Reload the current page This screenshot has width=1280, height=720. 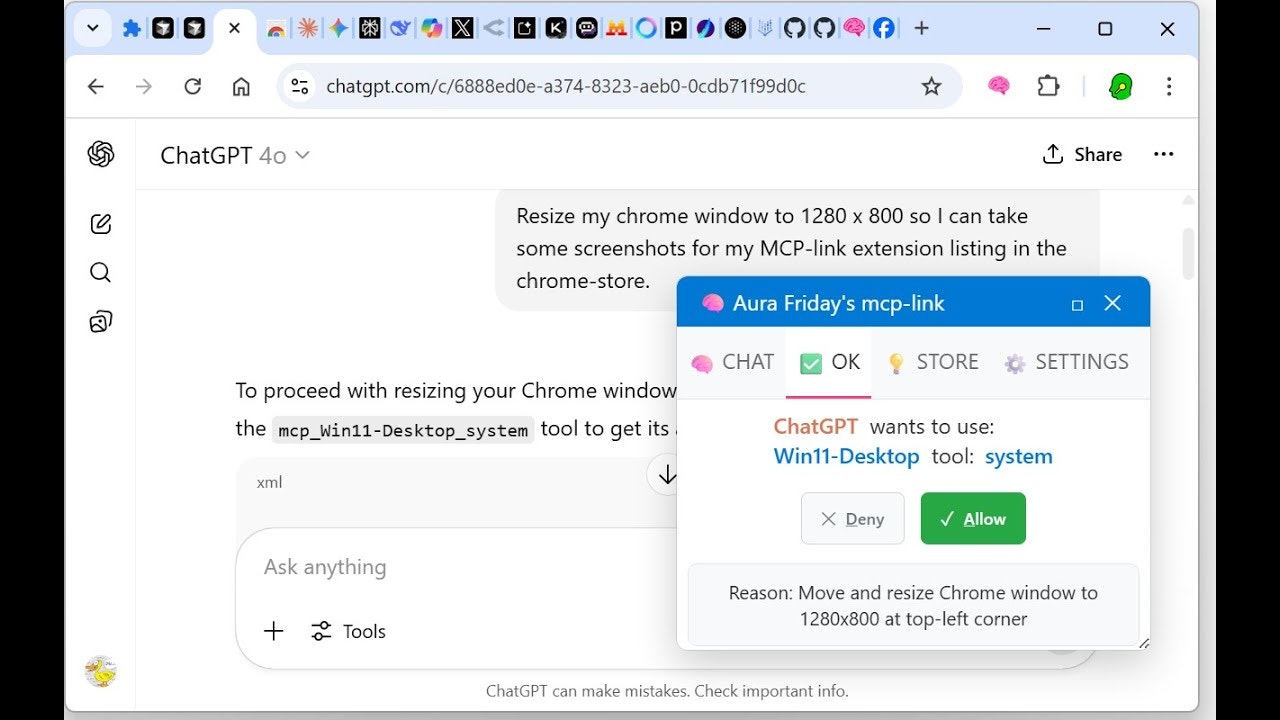(x=193, y=87)
